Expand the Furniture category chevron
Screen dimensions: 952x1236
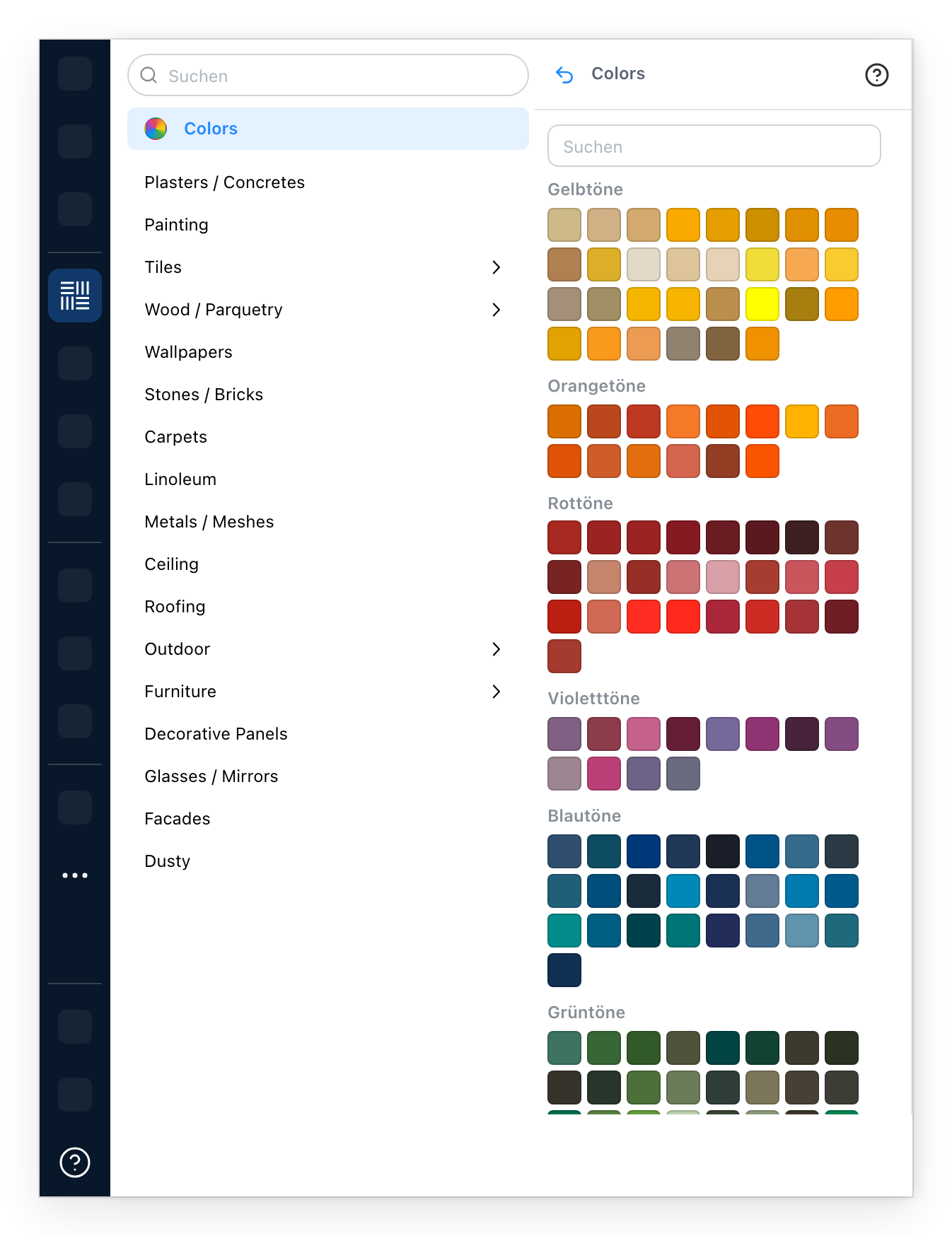tap(496, 692)
